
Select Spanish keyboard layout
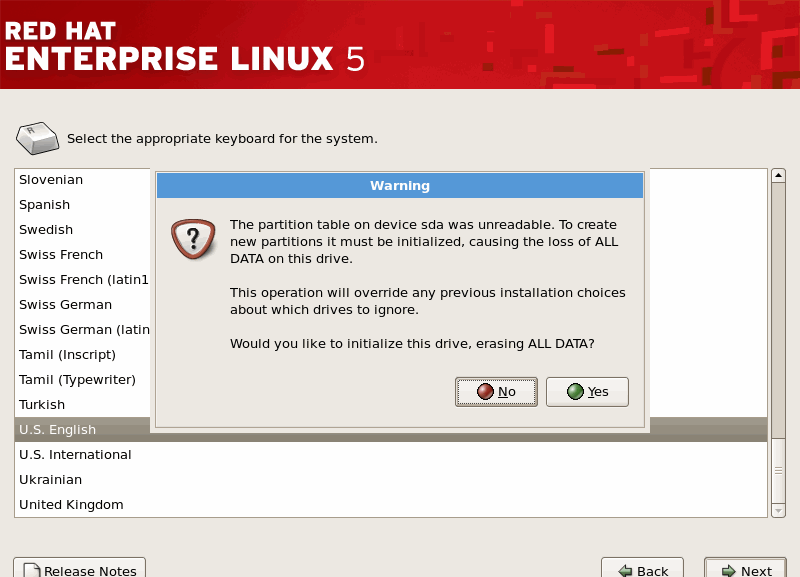click(x=45, y=205)
